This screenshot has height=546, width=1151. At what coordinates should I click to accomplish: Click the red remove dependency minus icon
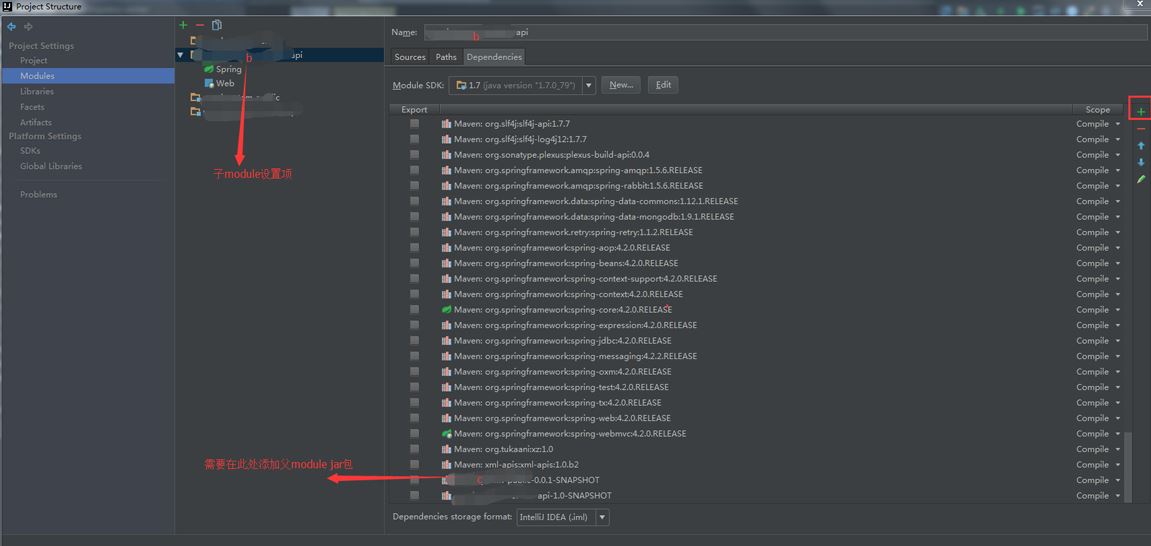(x=1141, y=129)
